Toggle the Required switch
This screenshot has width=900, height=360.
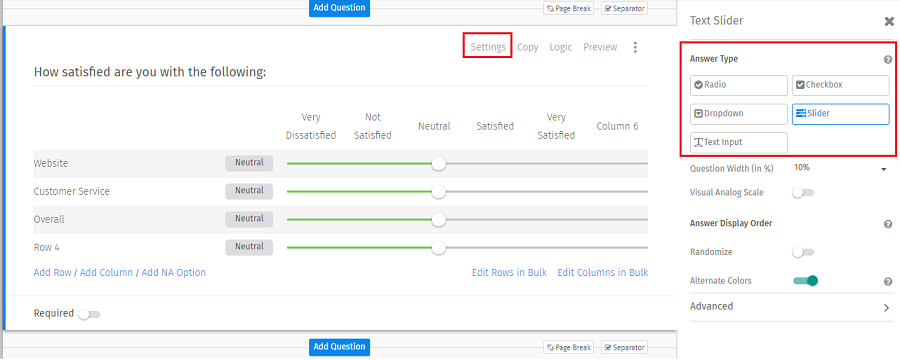[89, 314]
